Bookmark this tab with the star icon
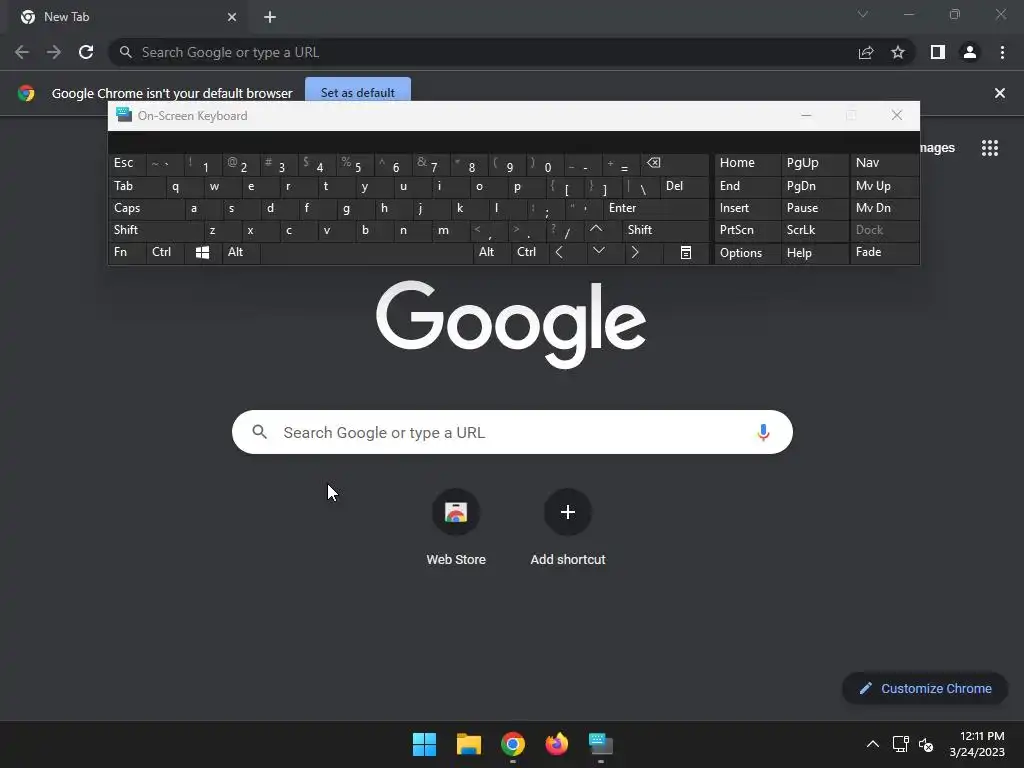Image resolution: width=1024 pixels, height=768 pixels. click(898, 52)
